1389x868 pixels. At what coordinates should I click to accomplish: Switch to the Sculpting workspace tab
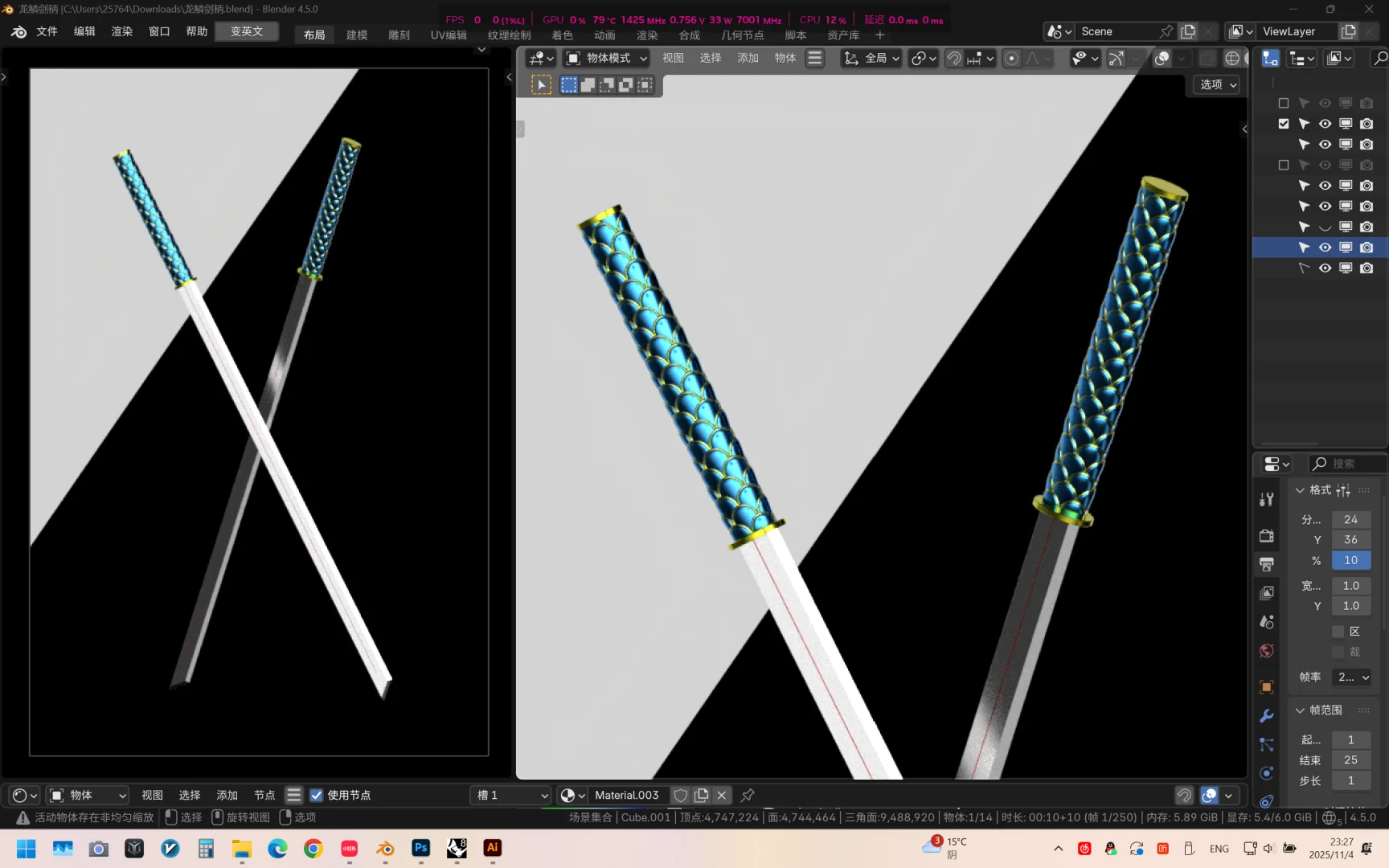(x=399, y=35)
